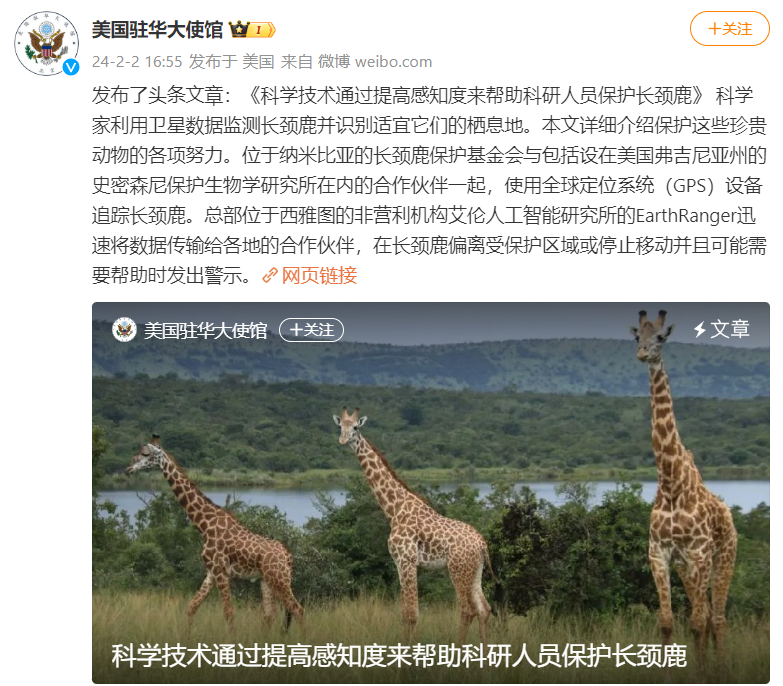
Task: Open the 网页链接 hyperlink
Action: (x=319, y=275)
